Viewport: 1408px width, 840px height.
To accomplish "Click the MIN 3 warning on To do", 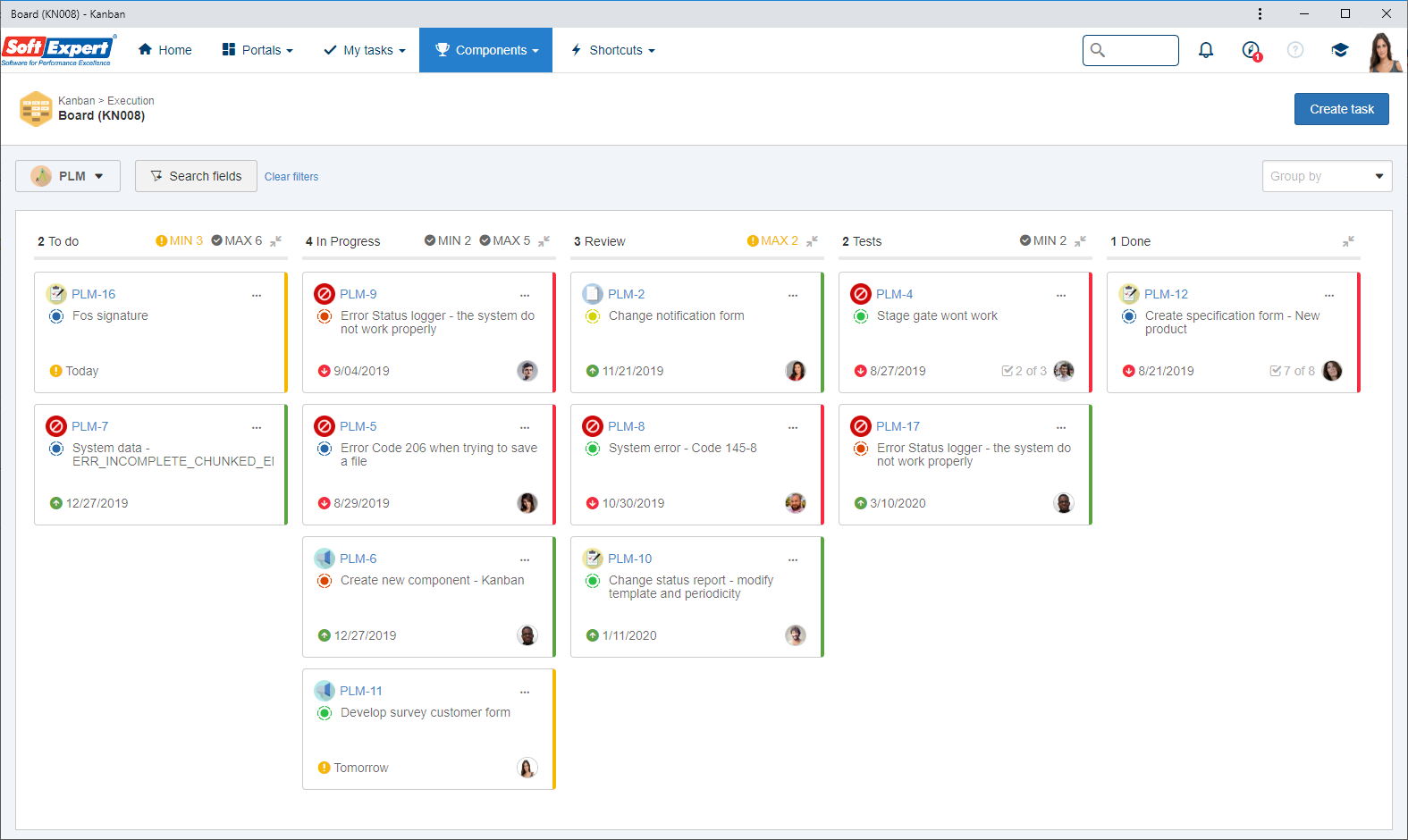I will (x=179, y=240).
